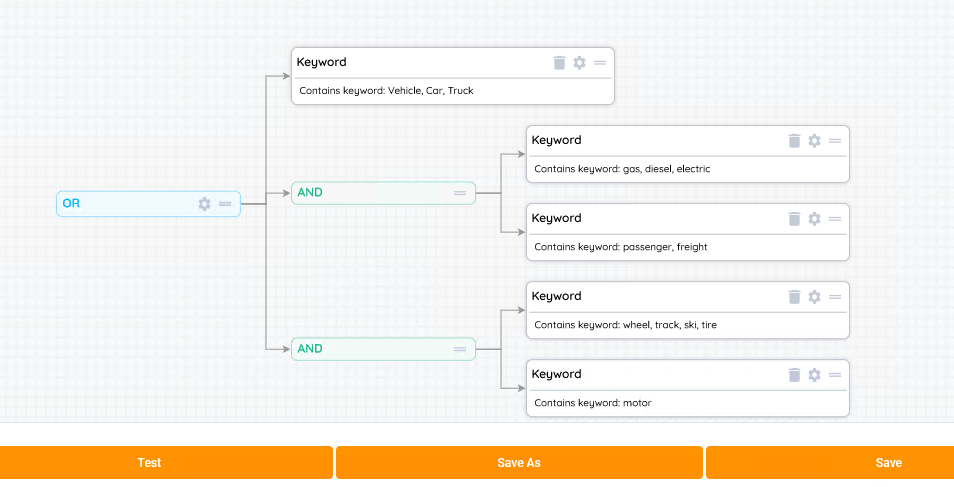
Task: Open the OR node settings gear
Action: pos(204,204)
